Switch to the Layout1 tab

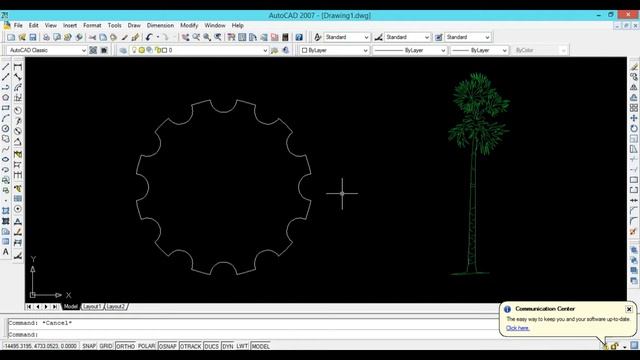(x=92, y=307)
